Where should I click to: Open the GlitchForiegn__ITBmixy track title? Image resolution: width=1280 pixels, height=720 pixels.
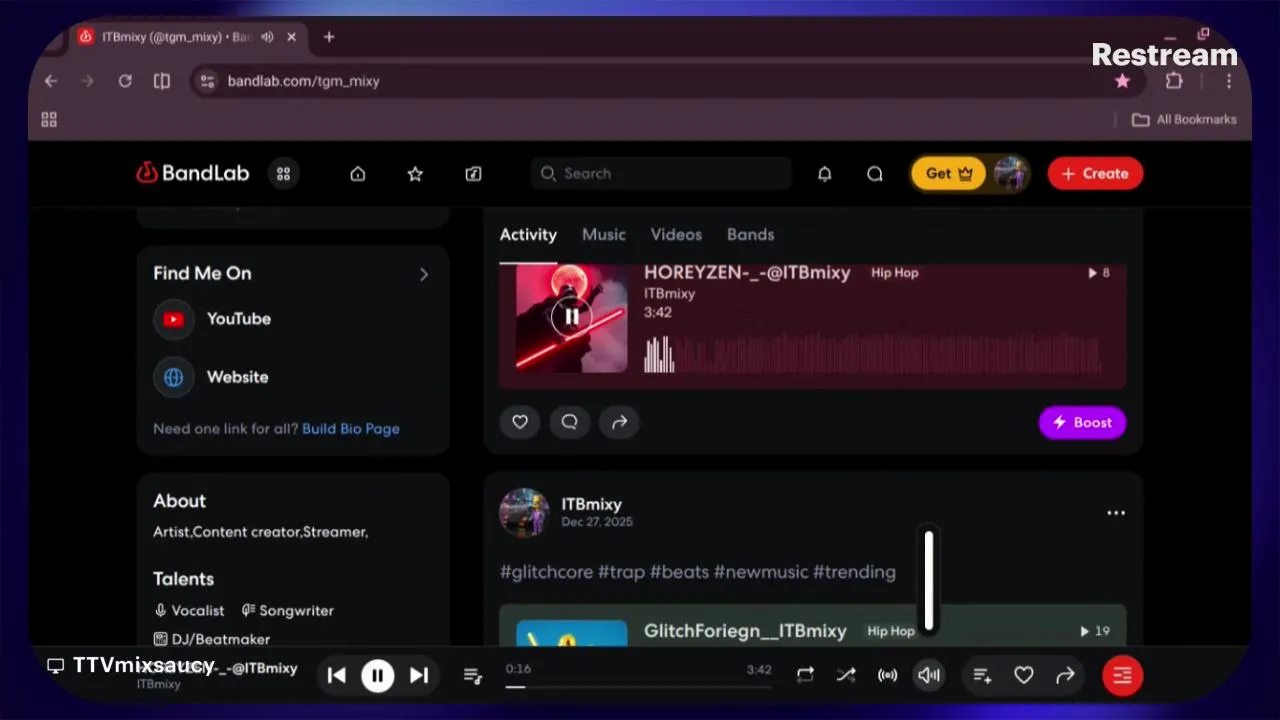[745, 631]
